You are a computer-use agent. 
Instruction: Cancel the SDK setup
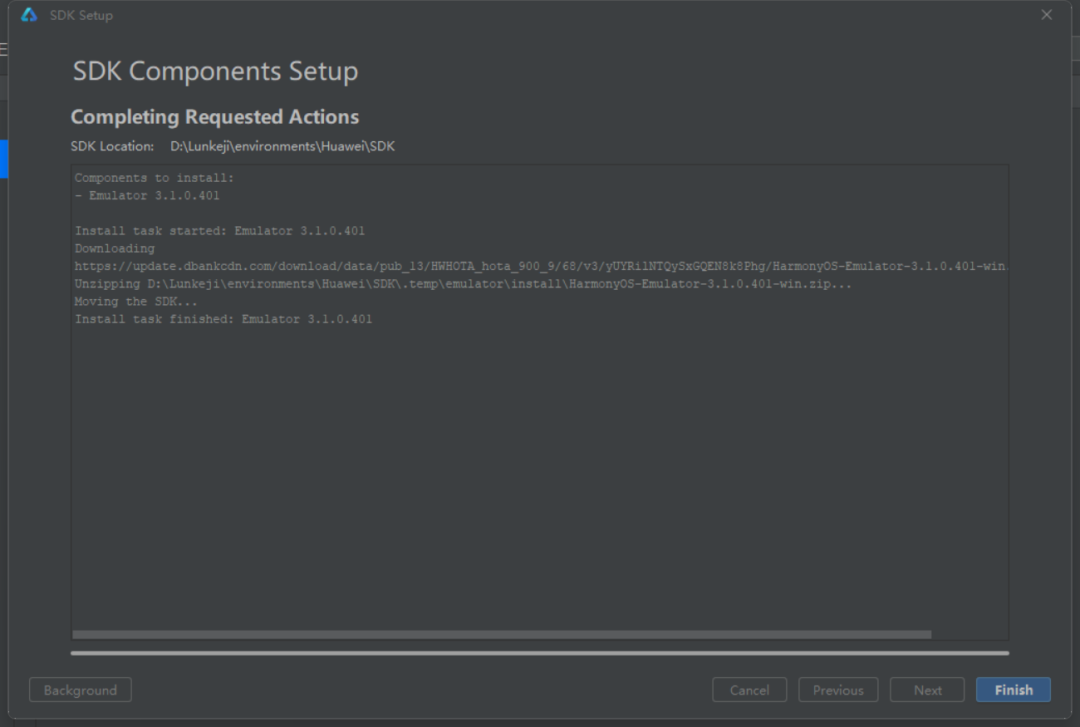[x=749, y=690]
